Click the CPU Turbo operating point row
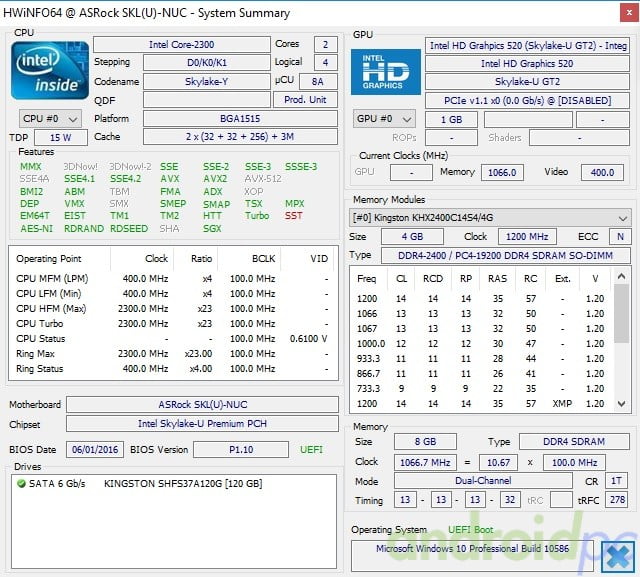This screenshot has height=577, width=640. click(x=172, y=324)
